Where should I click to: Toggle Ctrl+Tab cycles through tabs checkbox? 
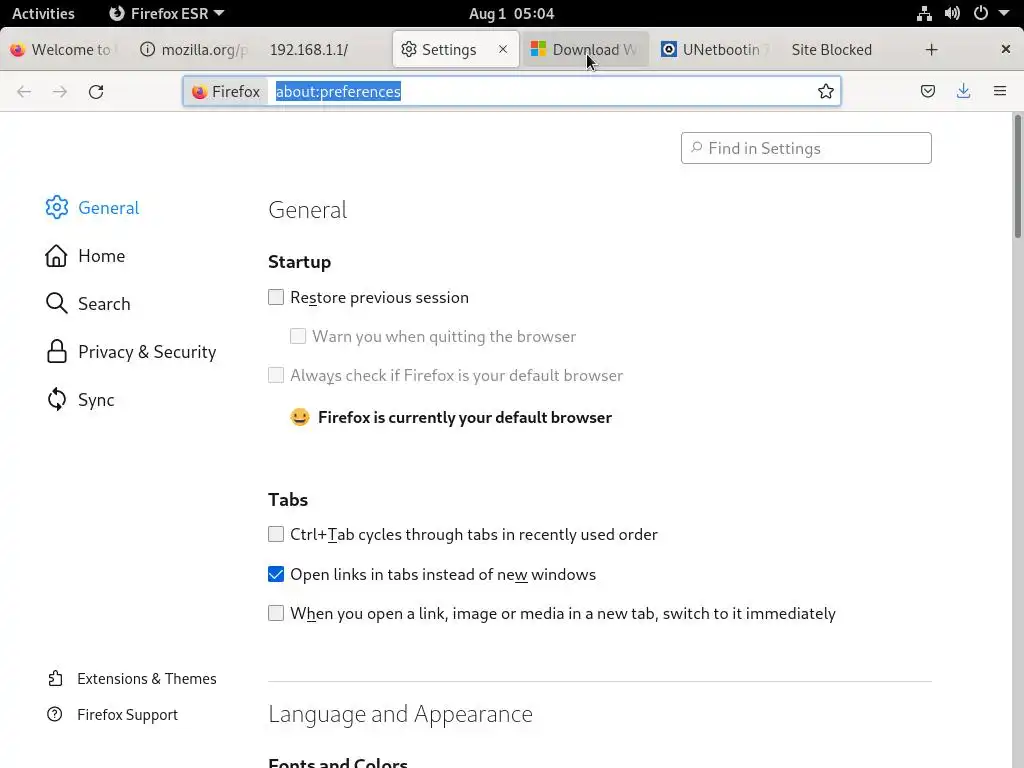tap(276, 534)
